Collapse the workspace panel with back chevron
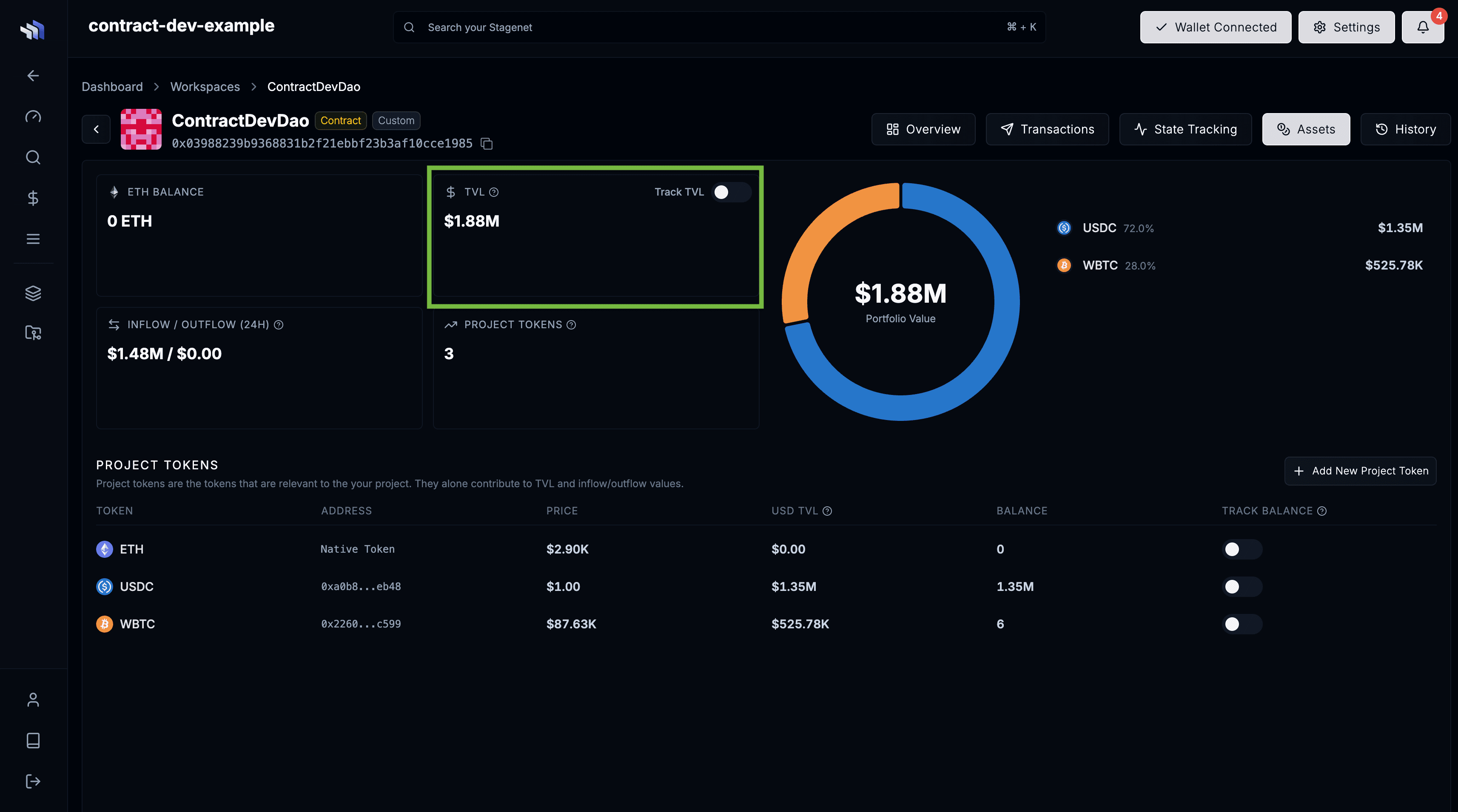 [x=96, y=129]
